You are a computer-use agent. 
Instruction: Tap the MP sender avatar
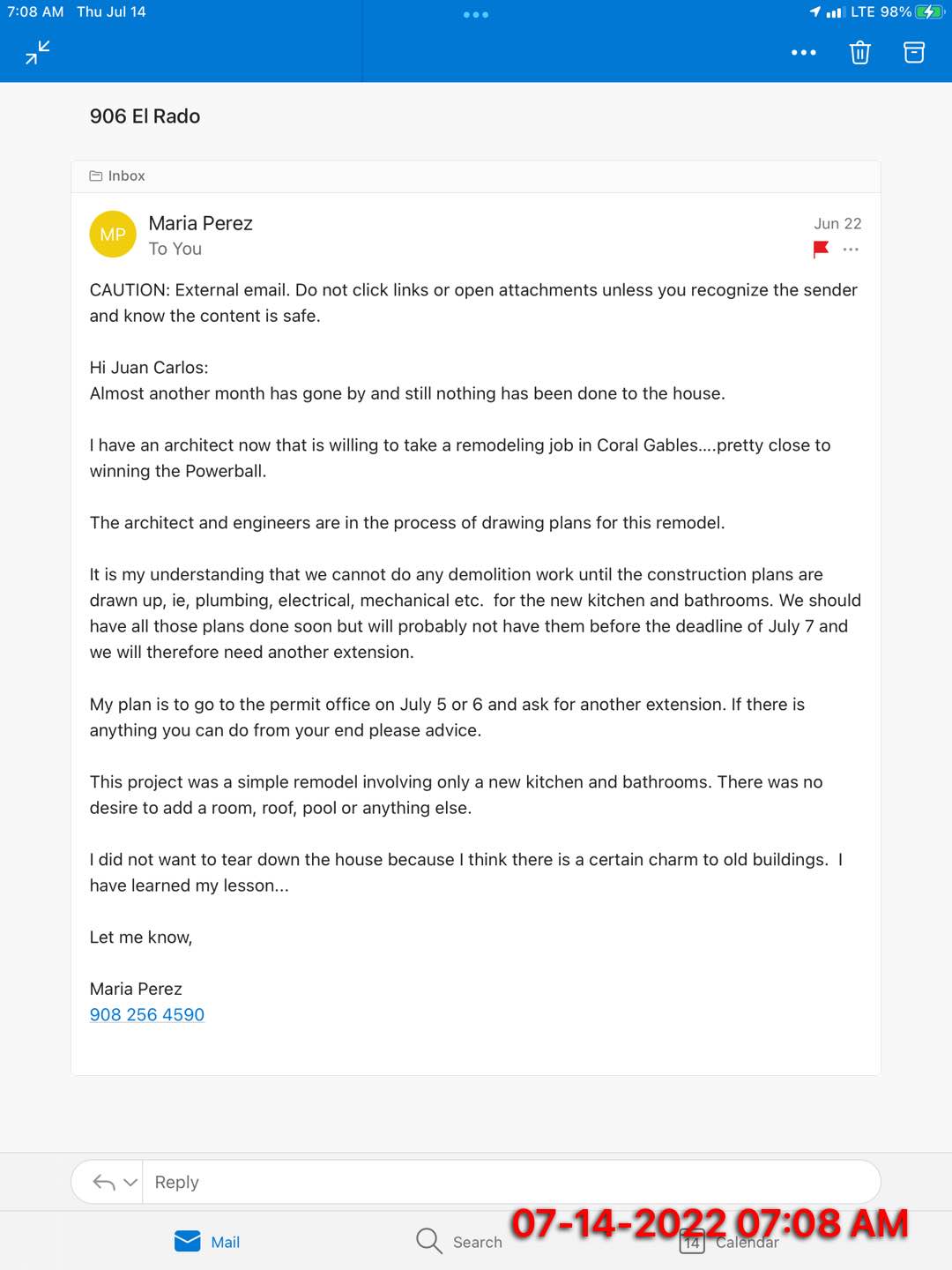tap(113, 235)
